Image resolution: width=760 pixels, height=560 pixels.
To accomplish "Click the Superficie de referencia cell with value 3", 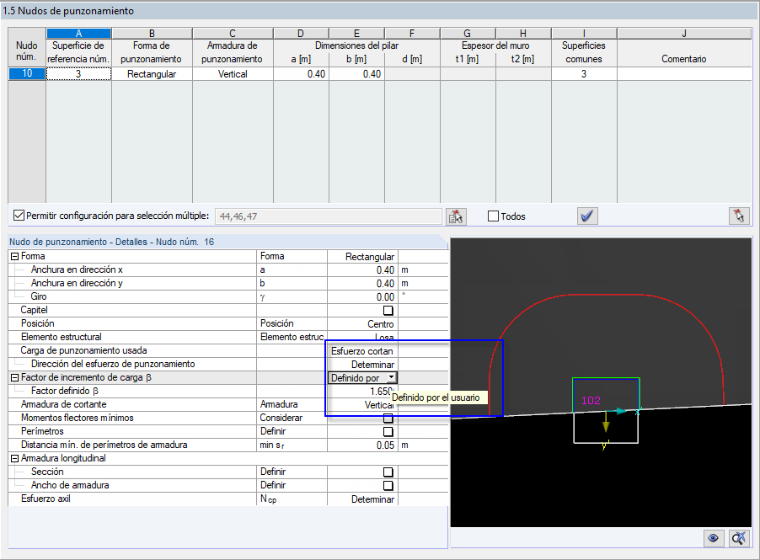I will 79,74.
